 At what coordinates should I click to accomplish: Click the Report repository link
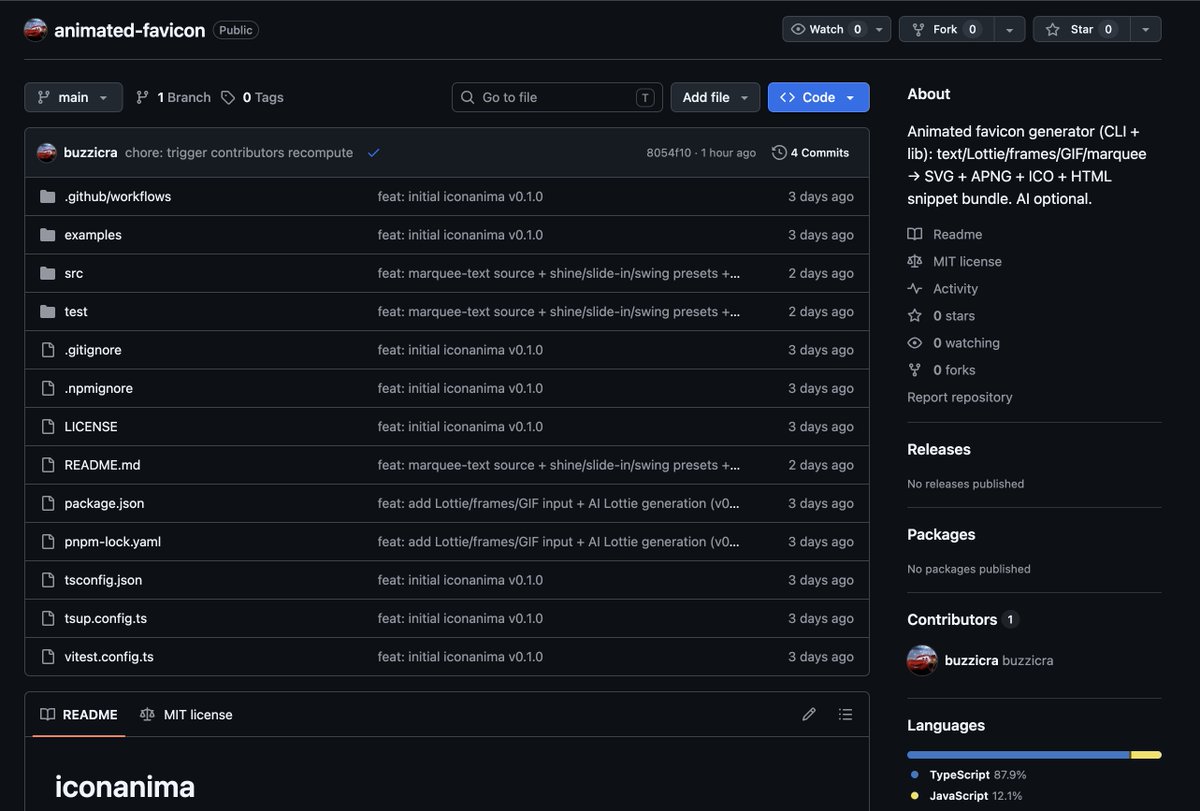960,397
